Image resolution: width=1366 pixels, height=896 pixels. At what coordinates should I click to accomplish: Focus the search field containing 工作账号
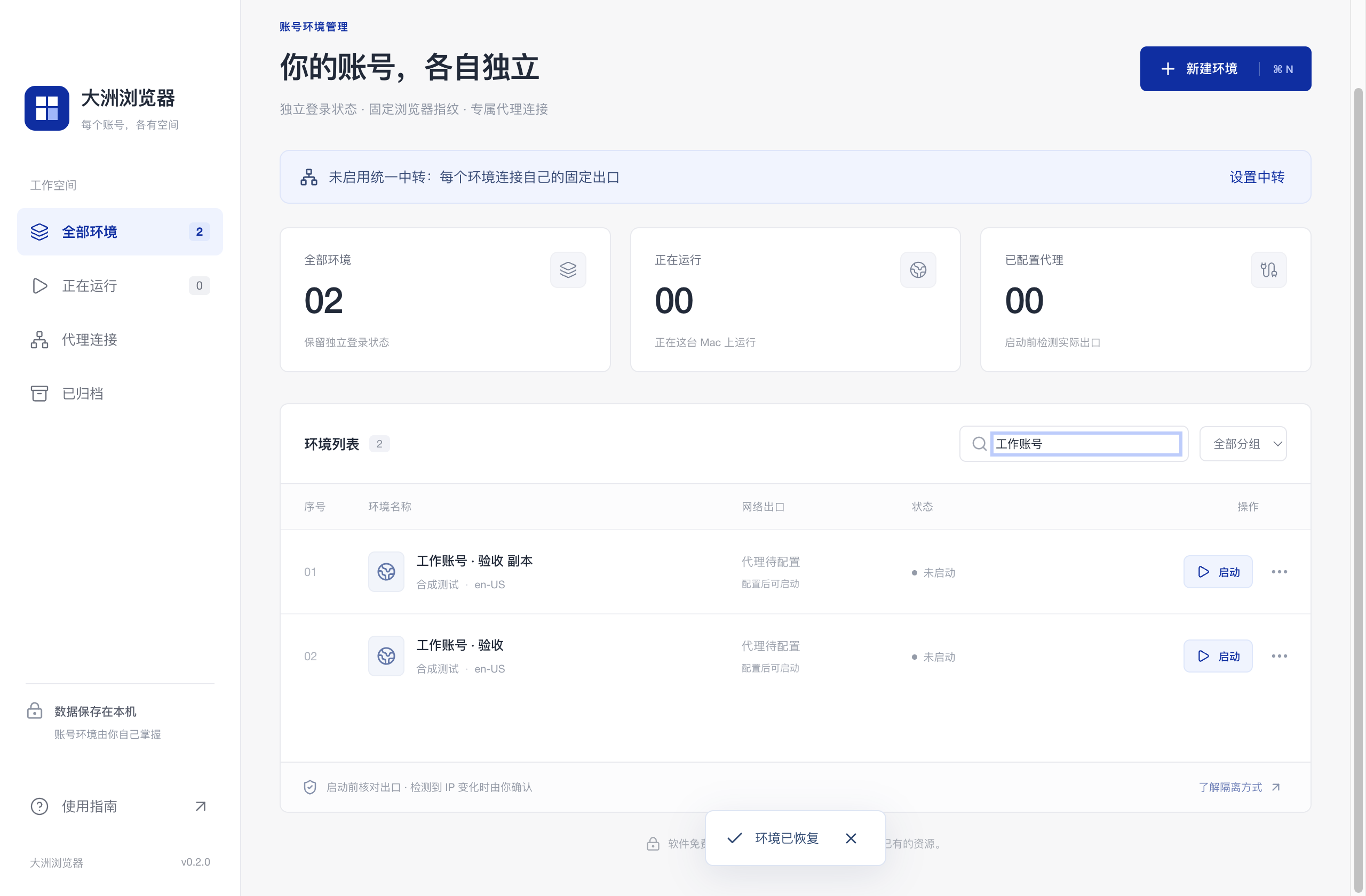point(1086,444)
